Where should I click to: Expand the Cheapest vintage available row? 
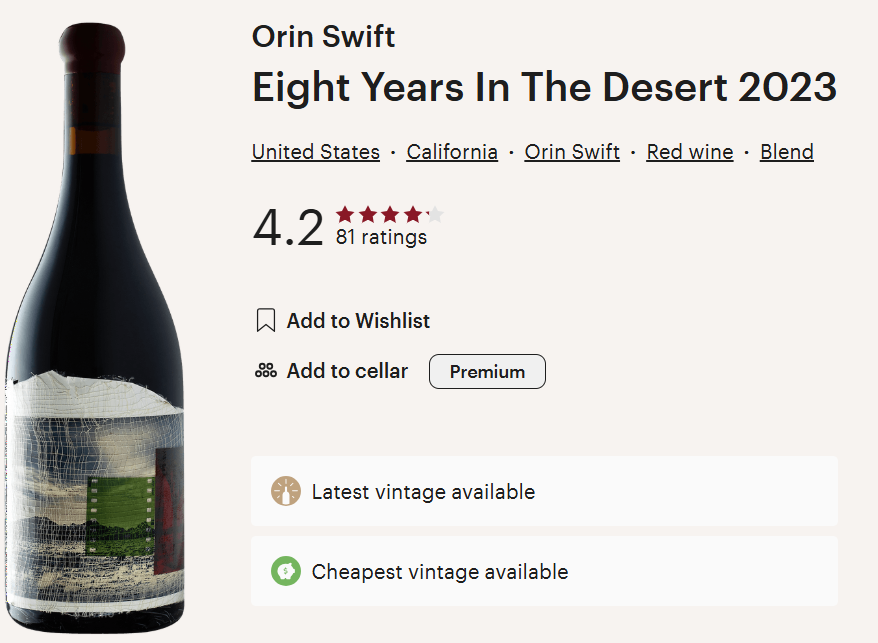pos(544,571)
